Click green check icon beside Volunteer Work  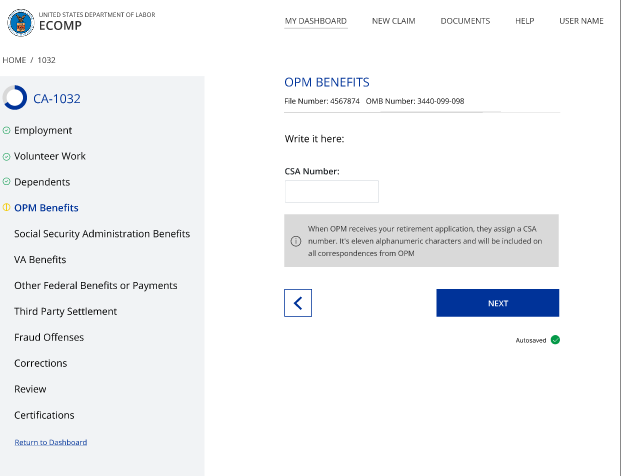[x=6, y=156]
